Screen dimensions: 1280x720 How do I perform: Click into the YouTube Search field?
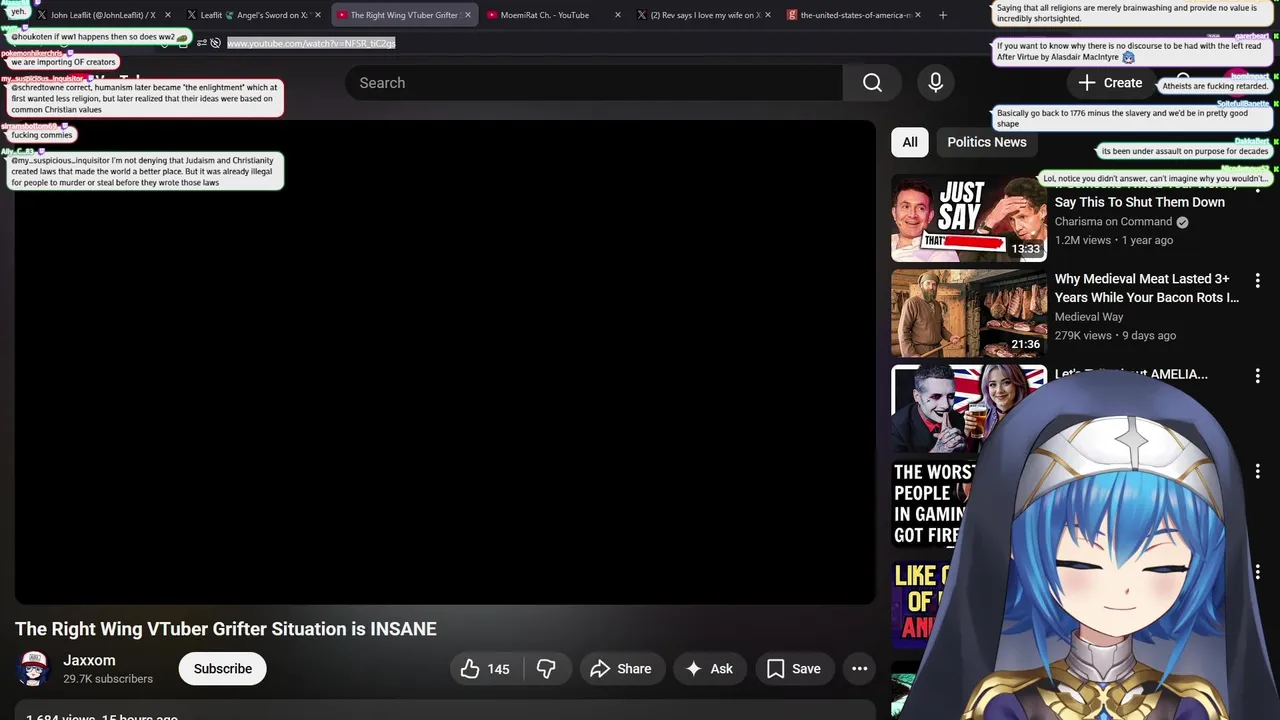(x=594, y=83)
